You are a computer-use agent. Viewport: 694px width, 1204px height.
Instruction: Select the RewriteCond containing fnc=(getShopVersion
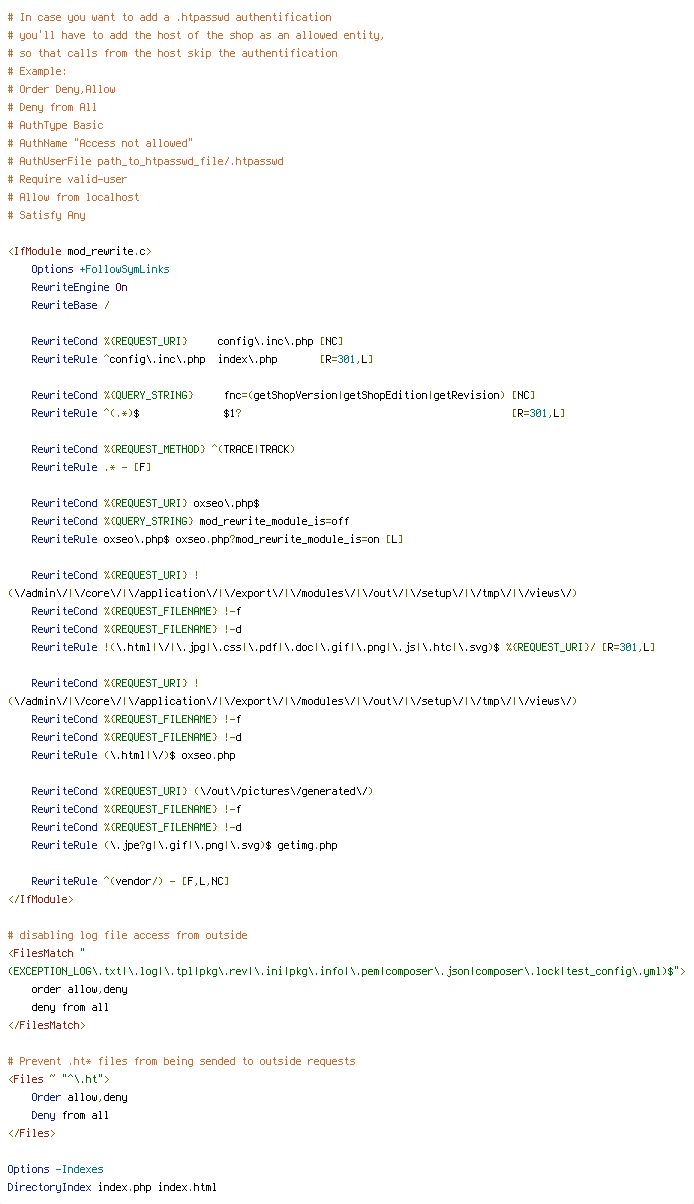click(283, 395)
